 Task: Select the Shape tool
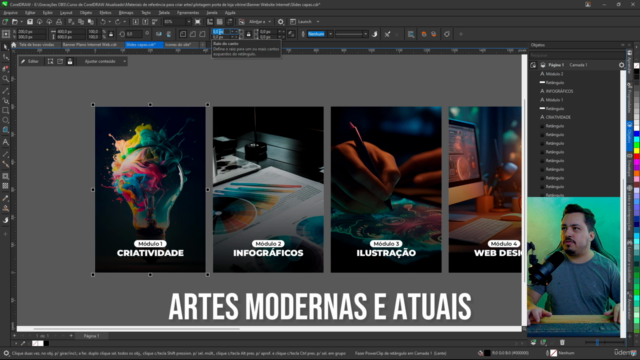(x=5, y=58)
